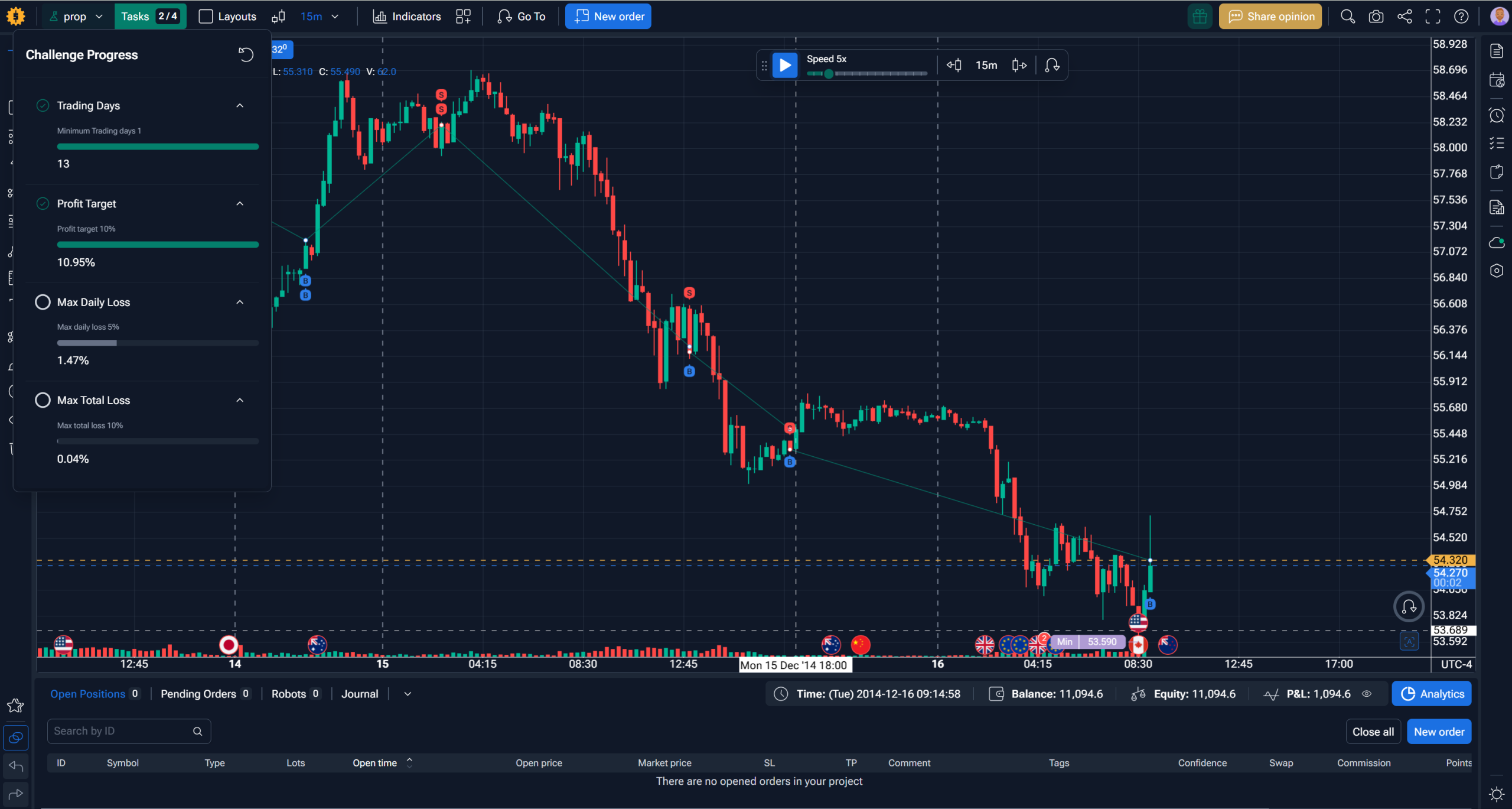
Task: Toggle P&L visibility eye icon
Action: (1367, 694)
